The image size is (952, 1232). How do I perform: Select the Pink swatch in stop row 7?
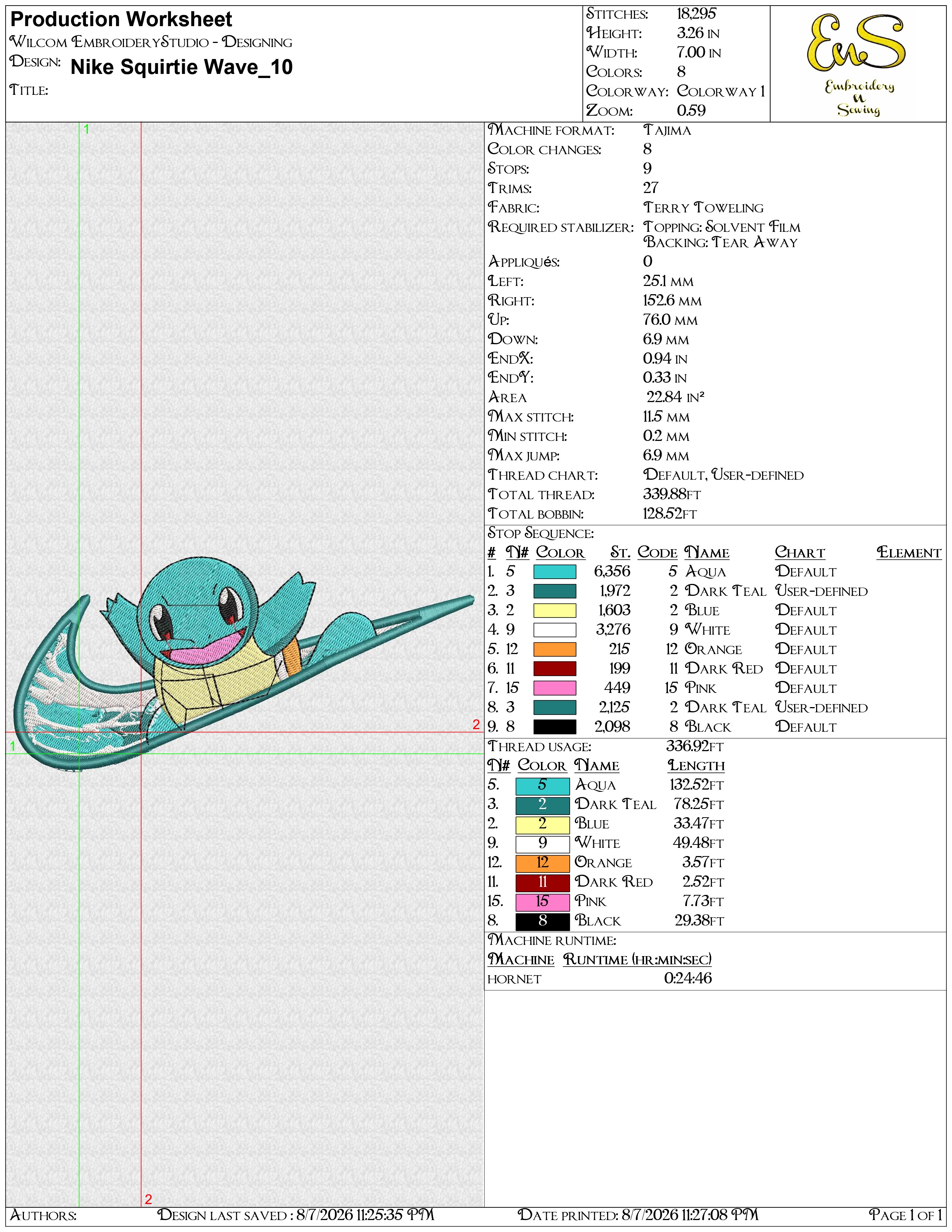click(x=554, y=688)
